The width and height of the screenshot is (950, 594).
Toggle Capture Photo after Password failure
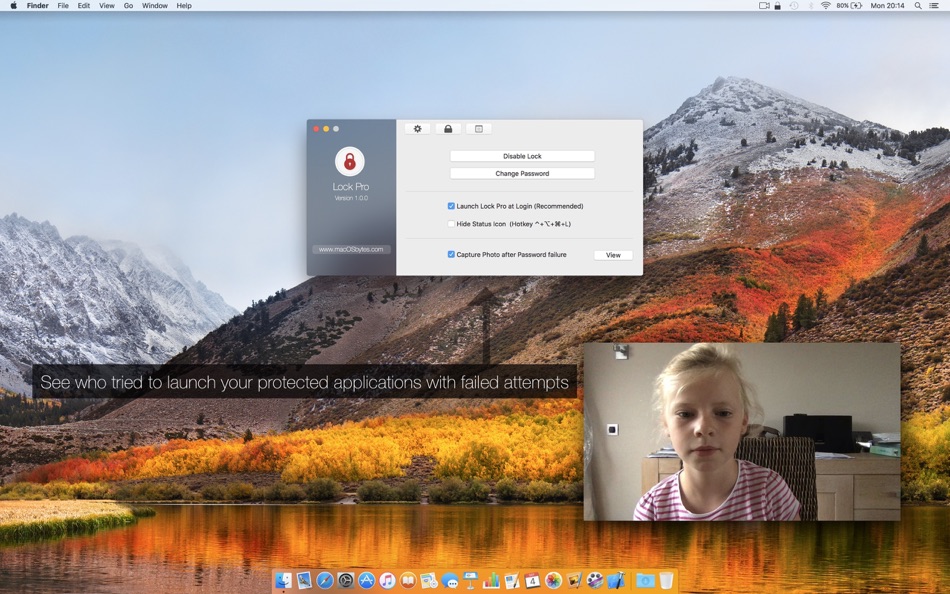click(451, 255)
